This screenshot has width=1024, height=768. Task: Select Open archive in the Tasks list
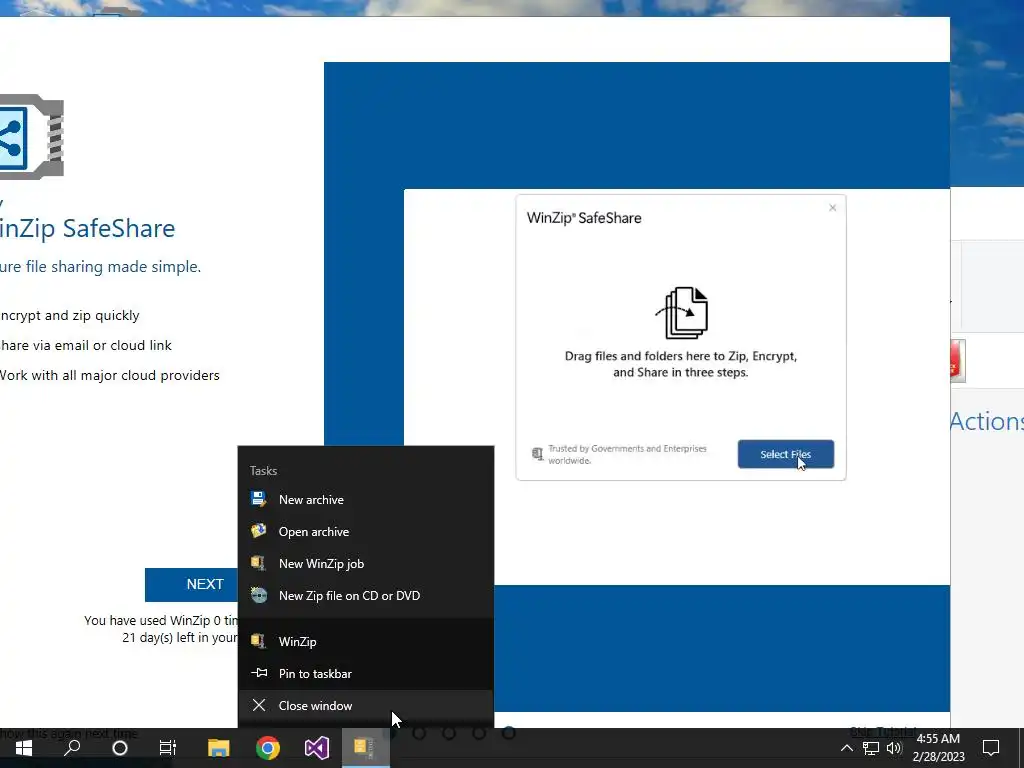[366, 532]
